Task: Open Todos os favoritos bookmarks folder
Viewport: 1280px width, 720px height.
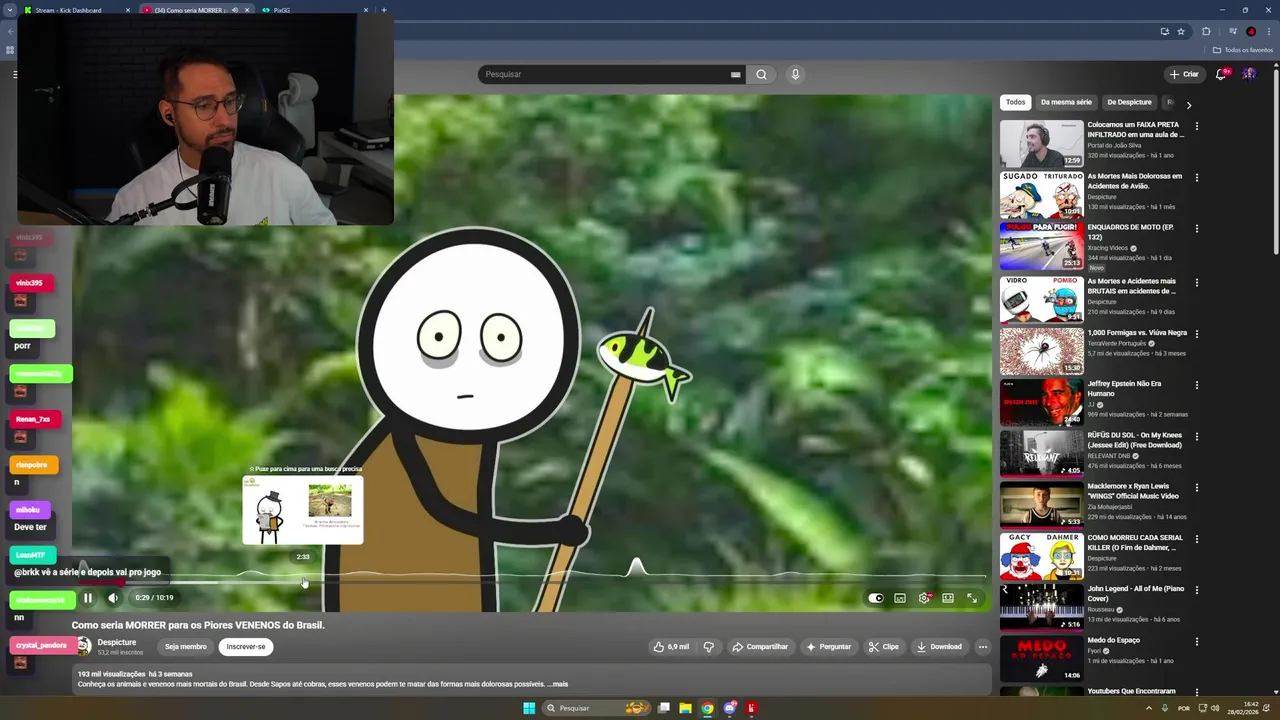Action: point(1243,50)
